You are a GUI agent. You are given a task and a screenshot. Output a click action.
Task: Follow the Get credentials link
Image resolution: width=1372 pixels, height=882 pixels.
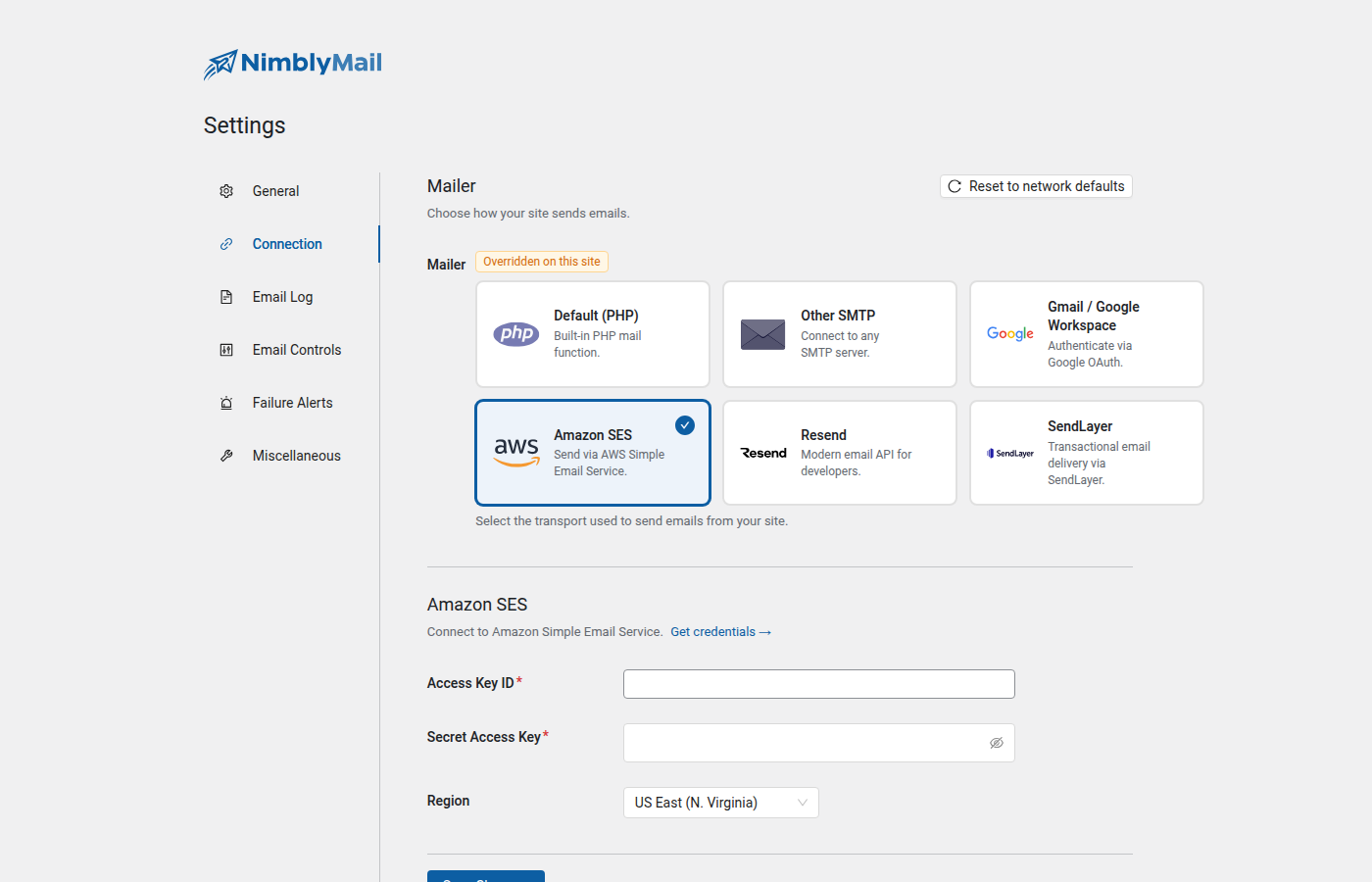click(x=720, y=632)
